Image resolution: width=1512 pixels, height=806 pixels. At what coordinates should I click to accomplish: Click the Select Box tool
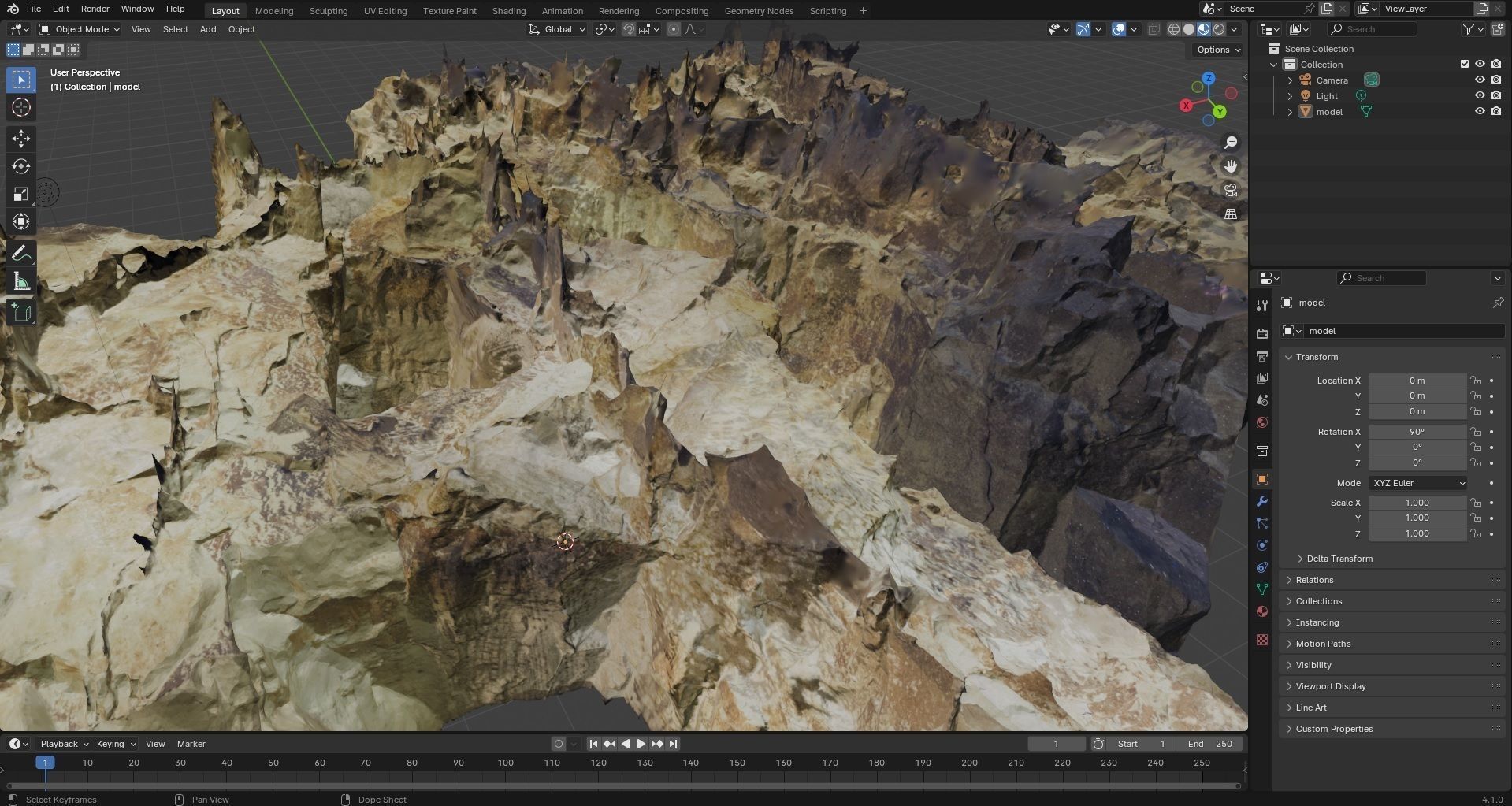tap(21, 80)
